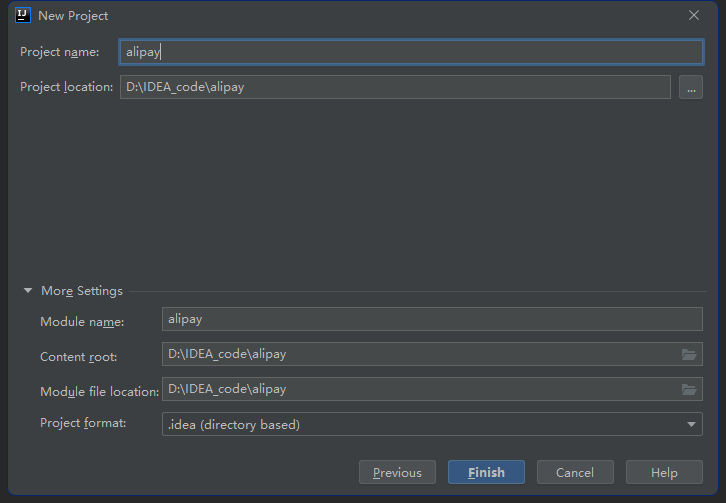Click the "More Settings" heading text

tap(82, 291)
